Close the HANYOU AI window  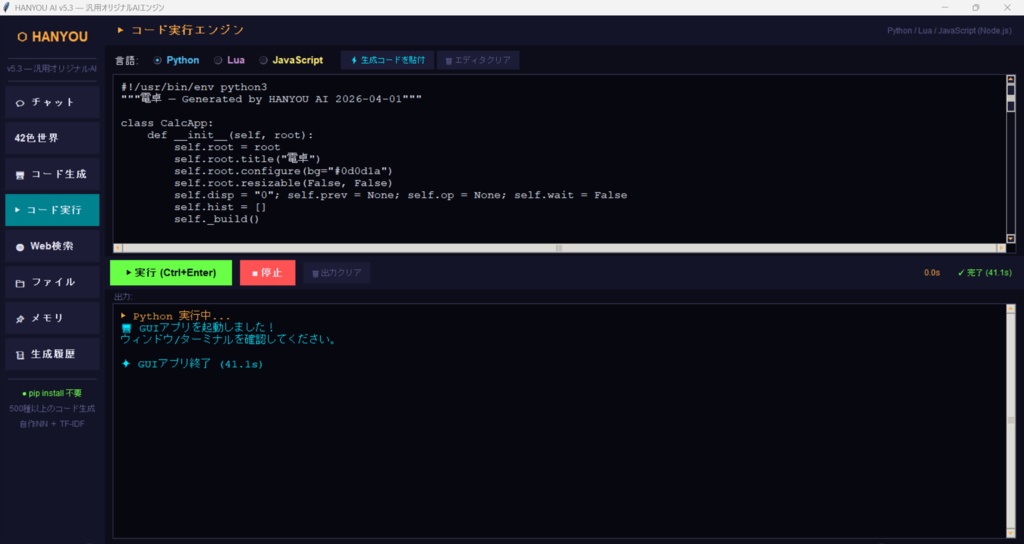[1006, 8]
